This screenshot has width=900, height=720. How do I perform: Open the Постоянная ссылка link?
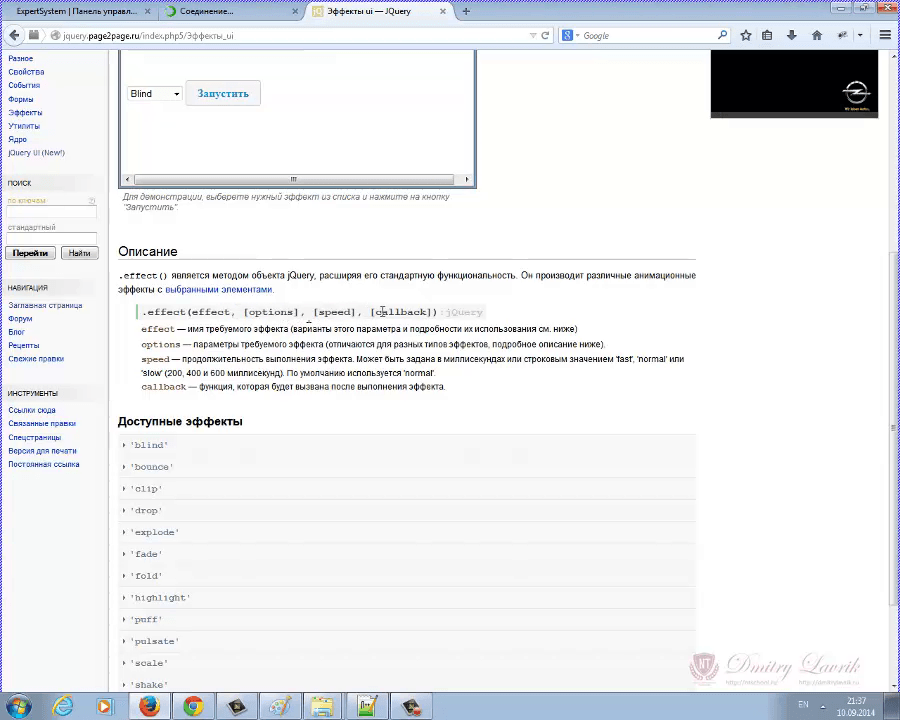point(44,464)
